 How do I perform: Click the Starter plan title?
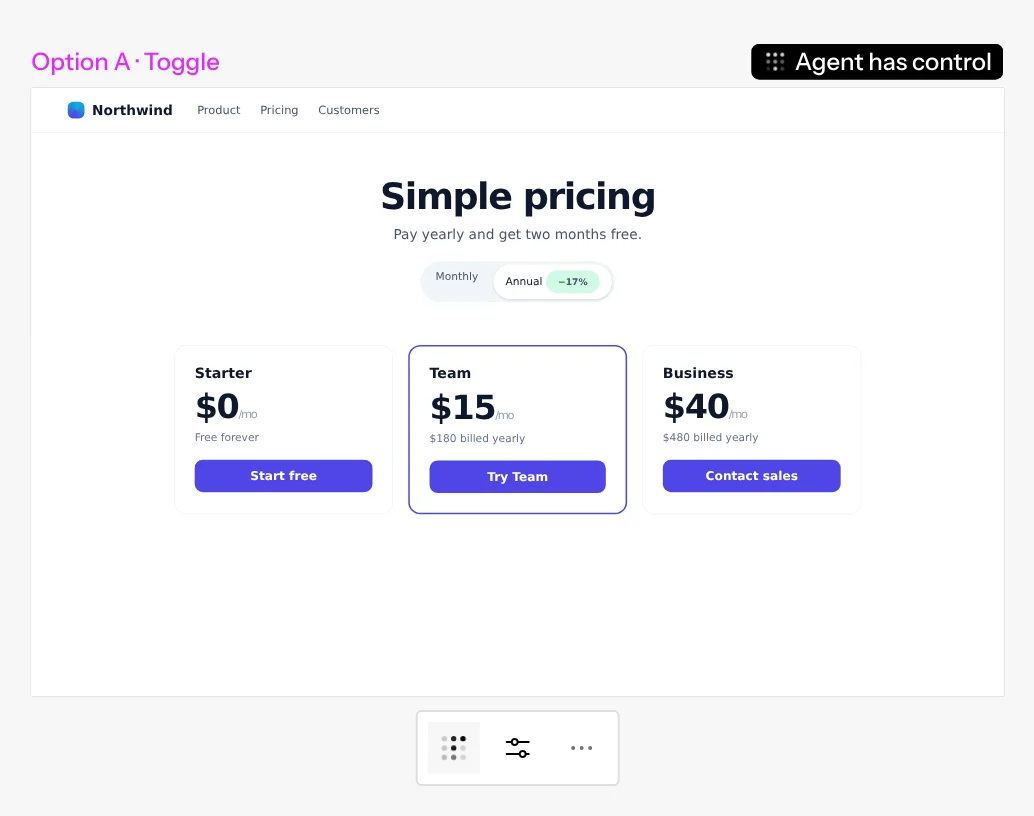(224, 373)
